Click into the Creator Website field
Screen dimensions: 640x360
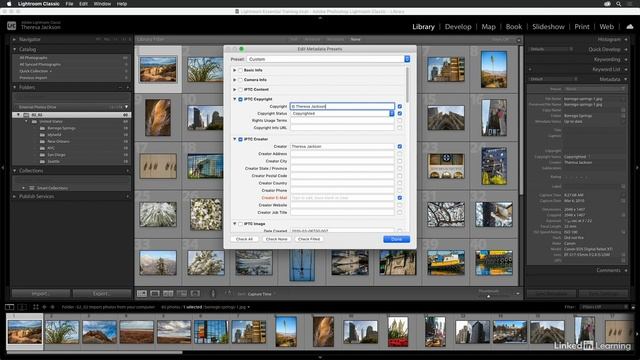pos(342,205)
